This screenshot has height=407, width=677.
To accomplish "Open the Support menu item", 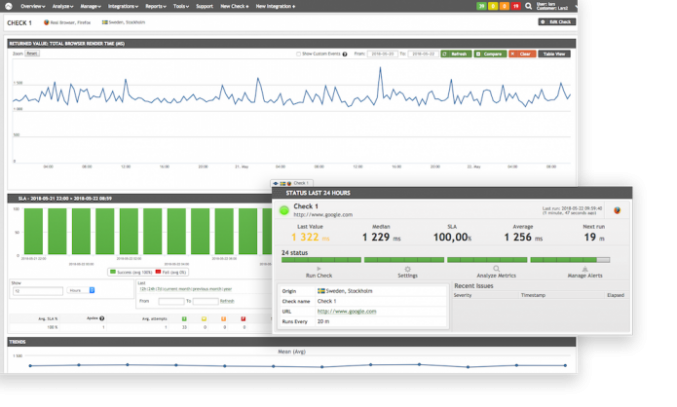I will click(x=204, y=6).
